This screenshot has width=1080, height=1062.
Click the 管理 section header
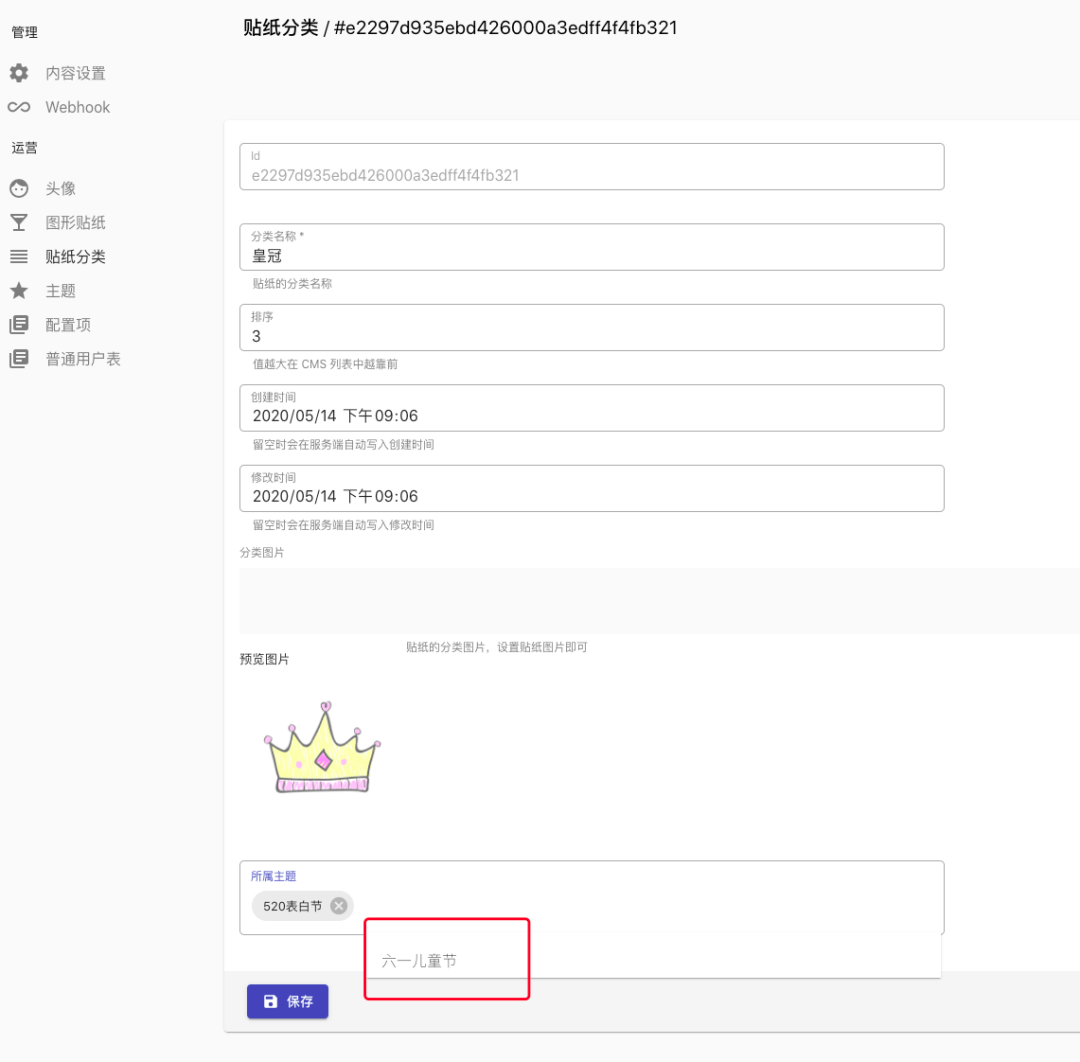pyautogui.click(x=24, y=32)
